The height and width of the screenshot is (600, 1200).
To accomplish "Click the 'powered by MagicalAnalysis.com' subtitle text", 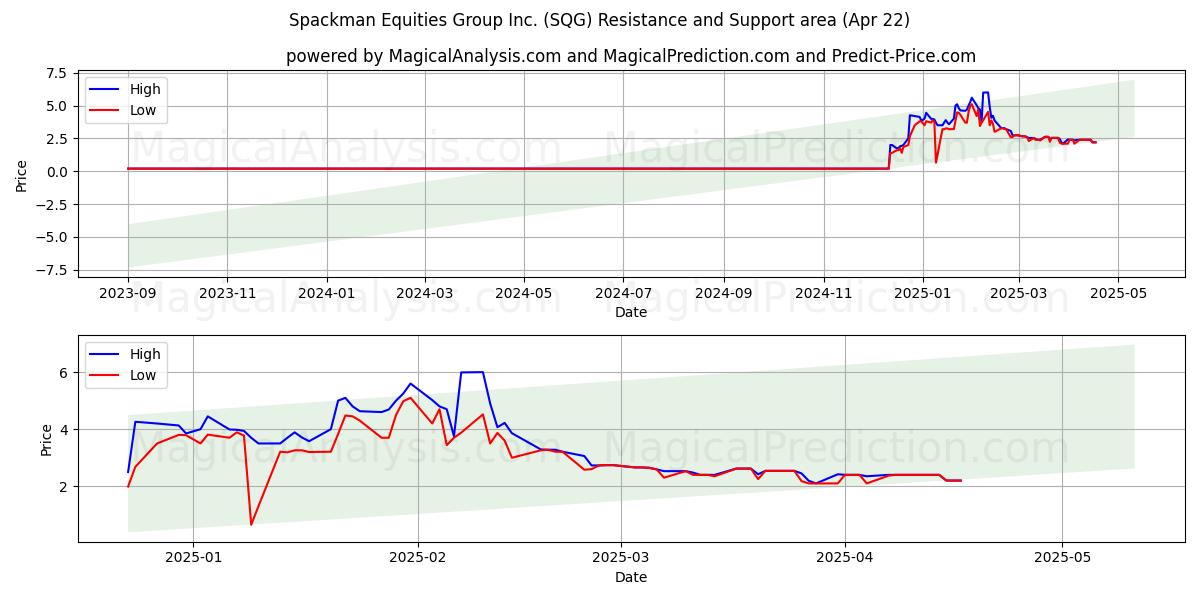I will pyautogui.click(x=631, y=56).
